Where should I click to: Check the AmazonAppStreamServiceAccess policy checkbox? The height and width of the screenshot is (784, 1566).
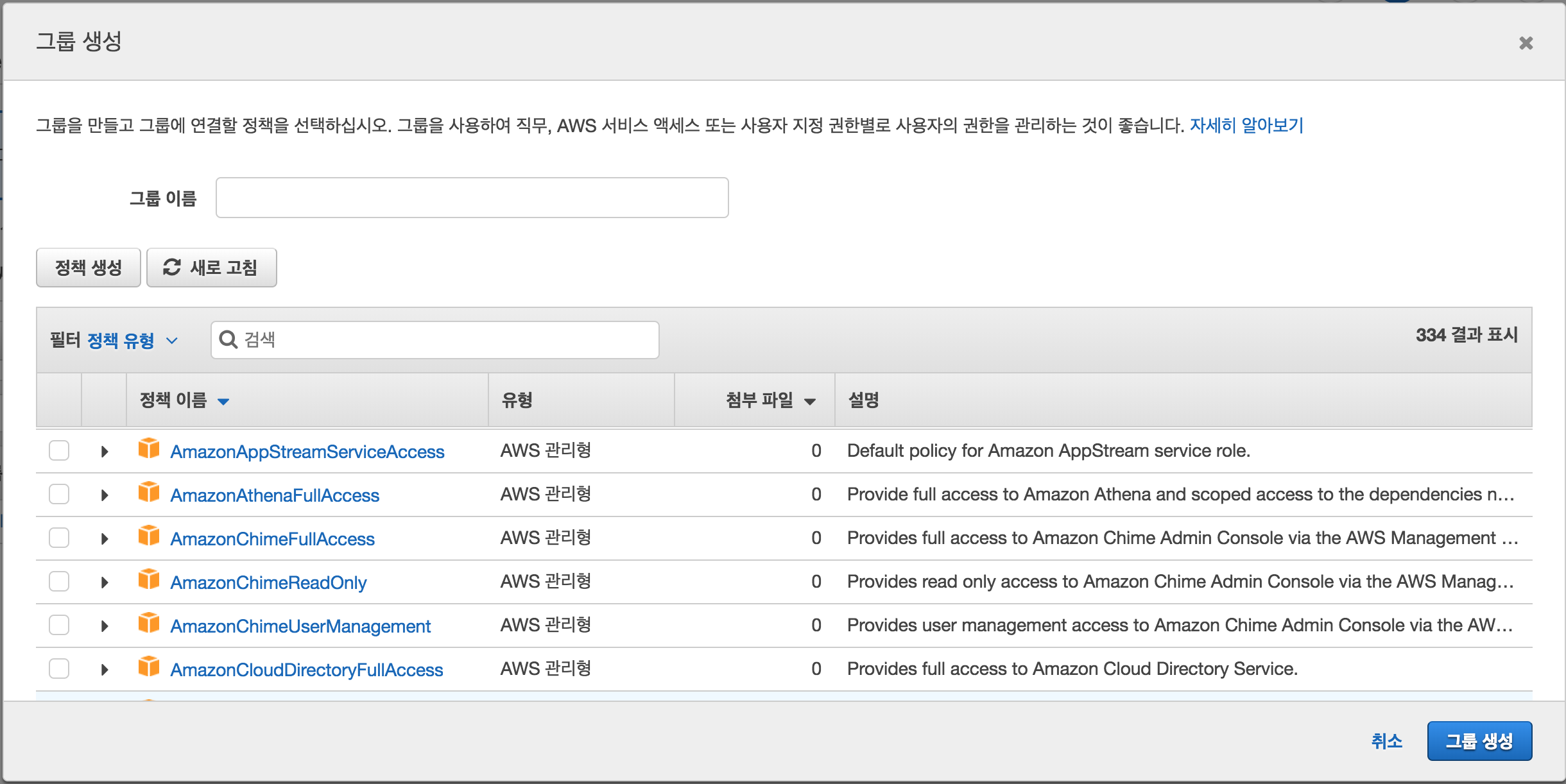(59, 450)
